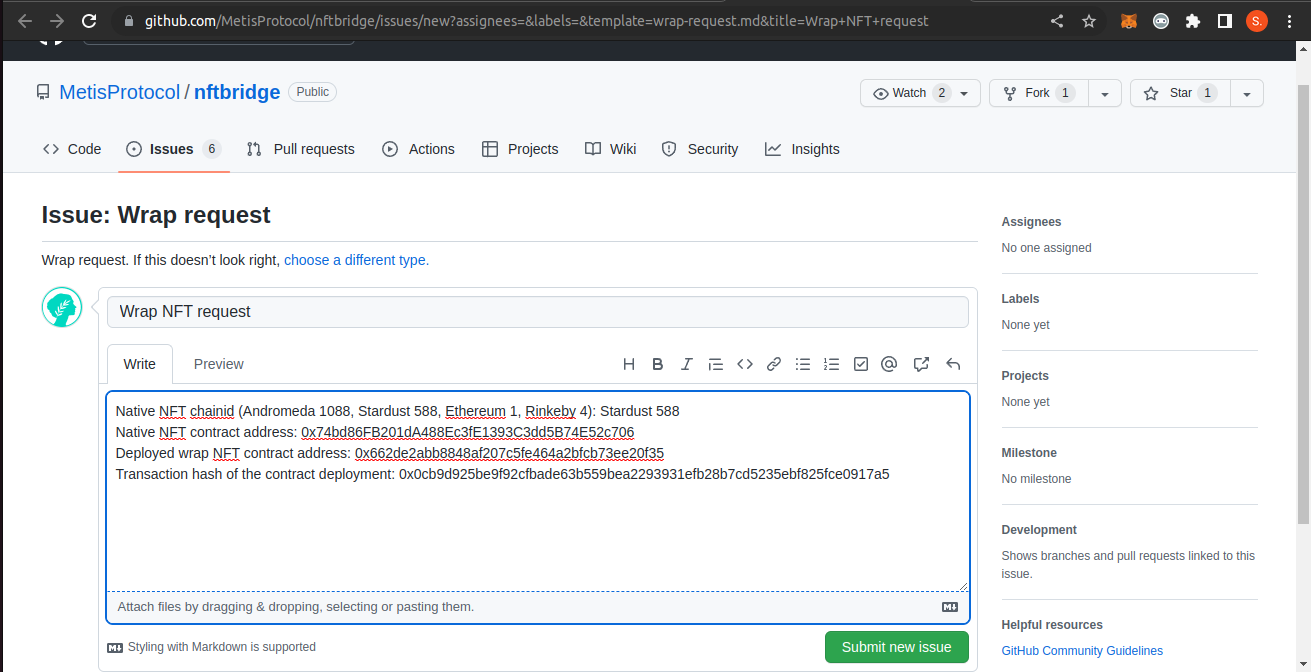Open the Watch notifications dropdown

(919, 93)
